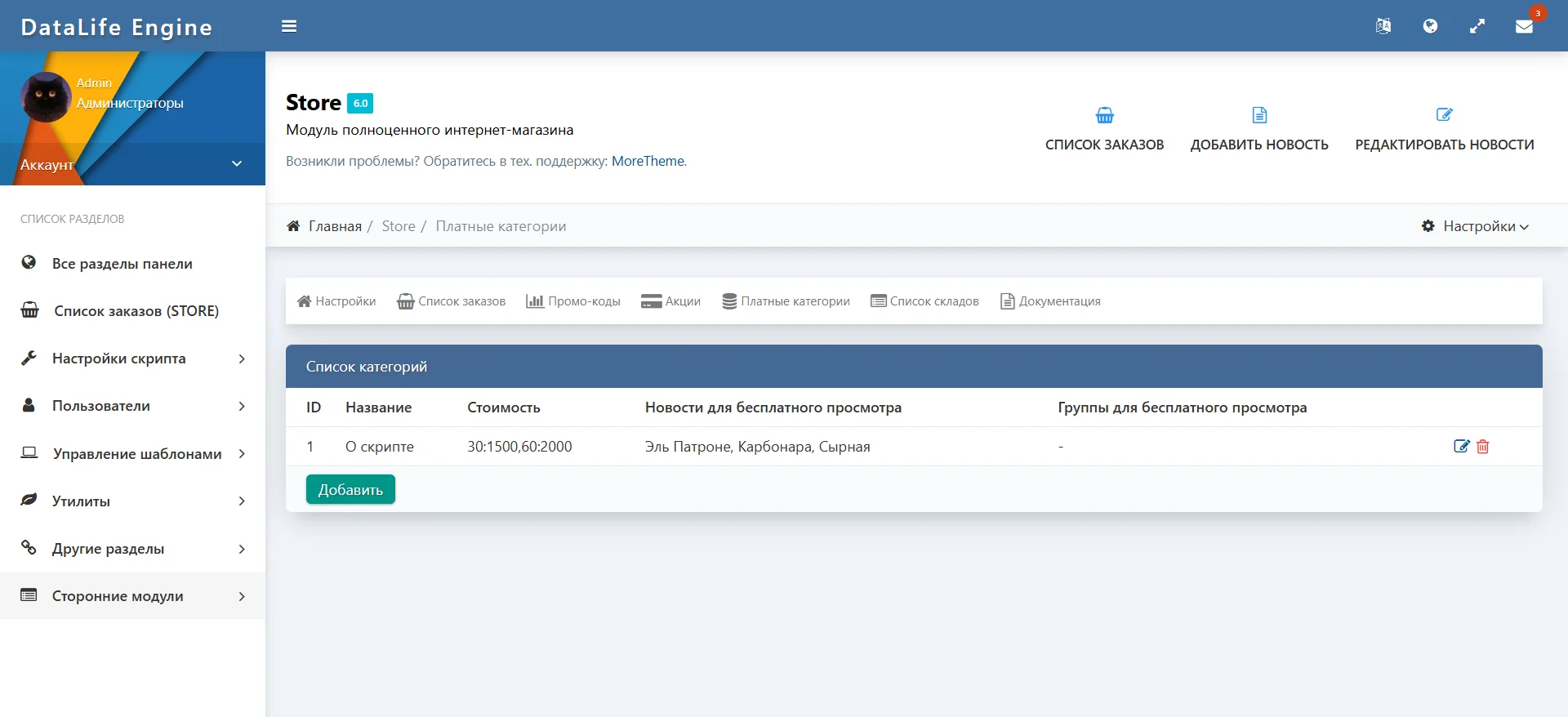Click the О скрипте category name
This screenshot has width=1568, height=717.
(380, 447)
